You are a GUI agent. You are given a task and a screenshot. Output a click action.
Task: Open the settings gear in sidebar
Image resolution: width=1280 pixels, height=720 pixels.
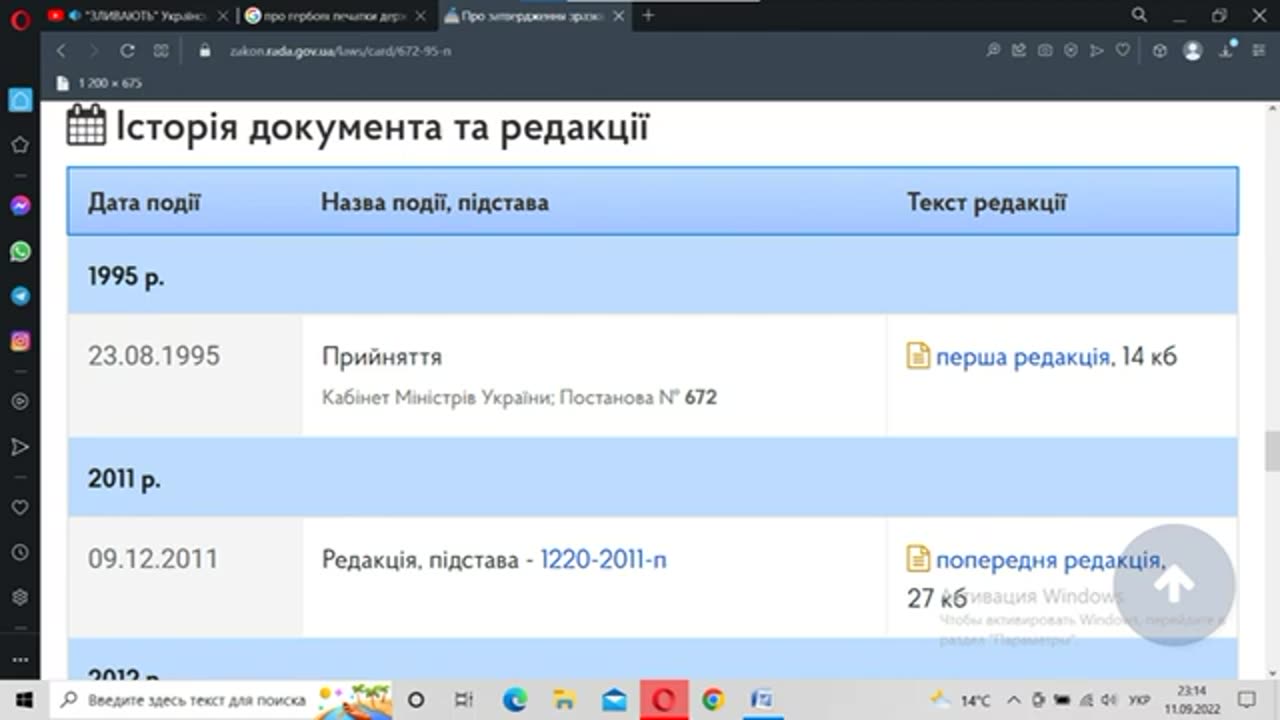(20, 597)
